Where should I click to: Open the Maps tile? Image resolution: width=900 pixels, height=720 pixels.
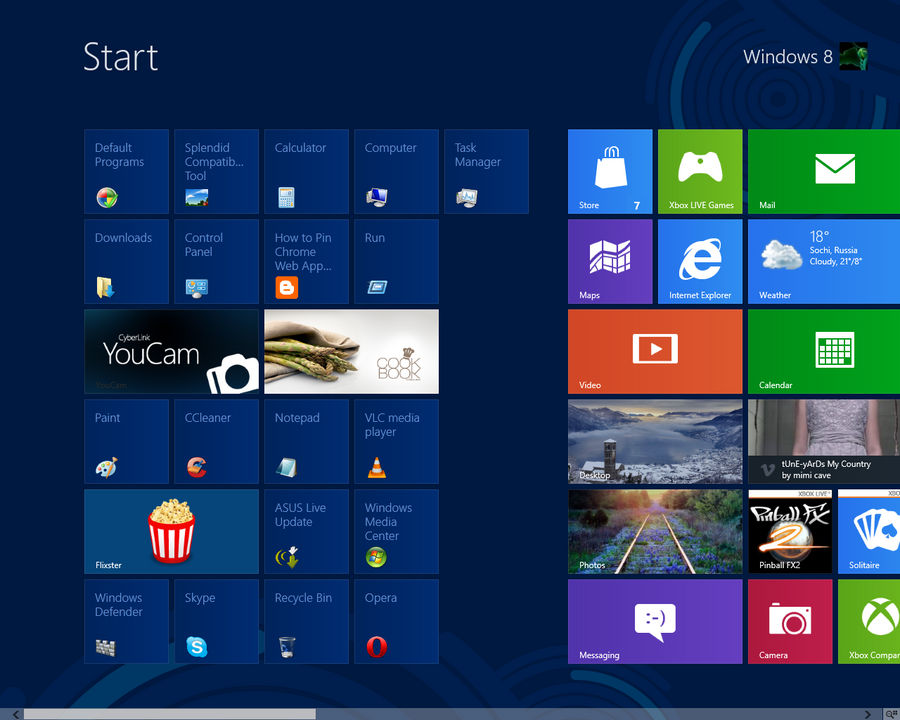coord(610,262)
